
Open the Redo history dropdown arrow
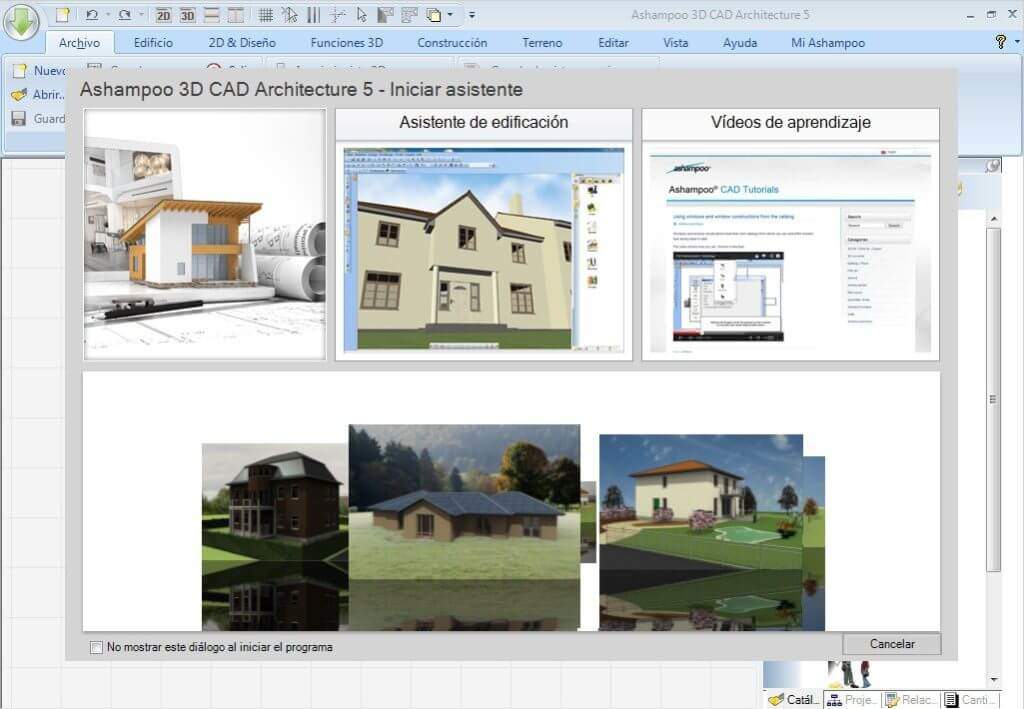141,14
